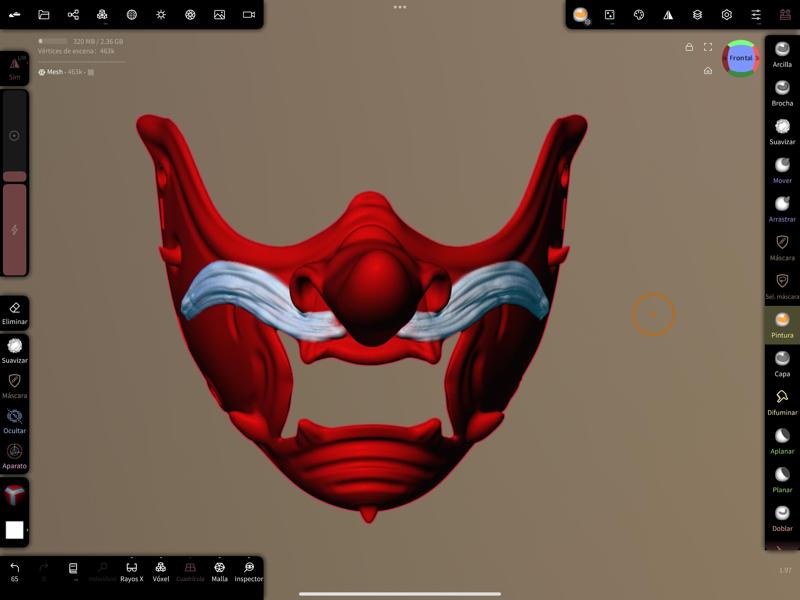Select the Aplanar flatten tool

[782, 442]
